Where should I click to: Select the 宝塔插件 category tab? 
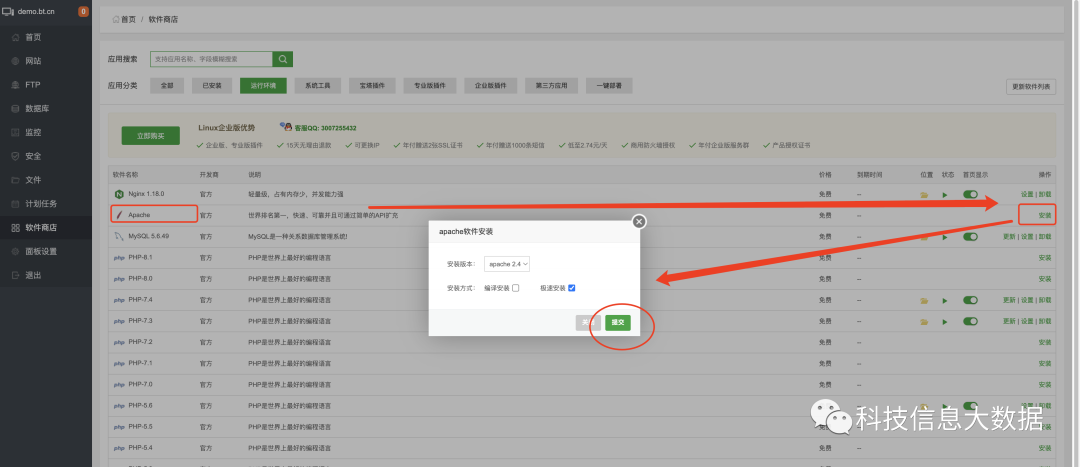(x=372, y=86)
